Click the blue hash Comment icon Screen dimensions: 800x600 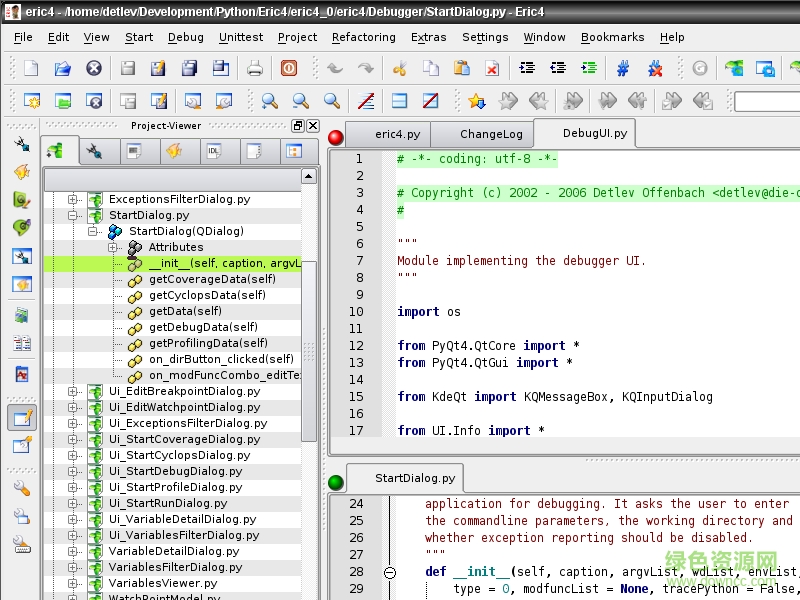[623, 69]
